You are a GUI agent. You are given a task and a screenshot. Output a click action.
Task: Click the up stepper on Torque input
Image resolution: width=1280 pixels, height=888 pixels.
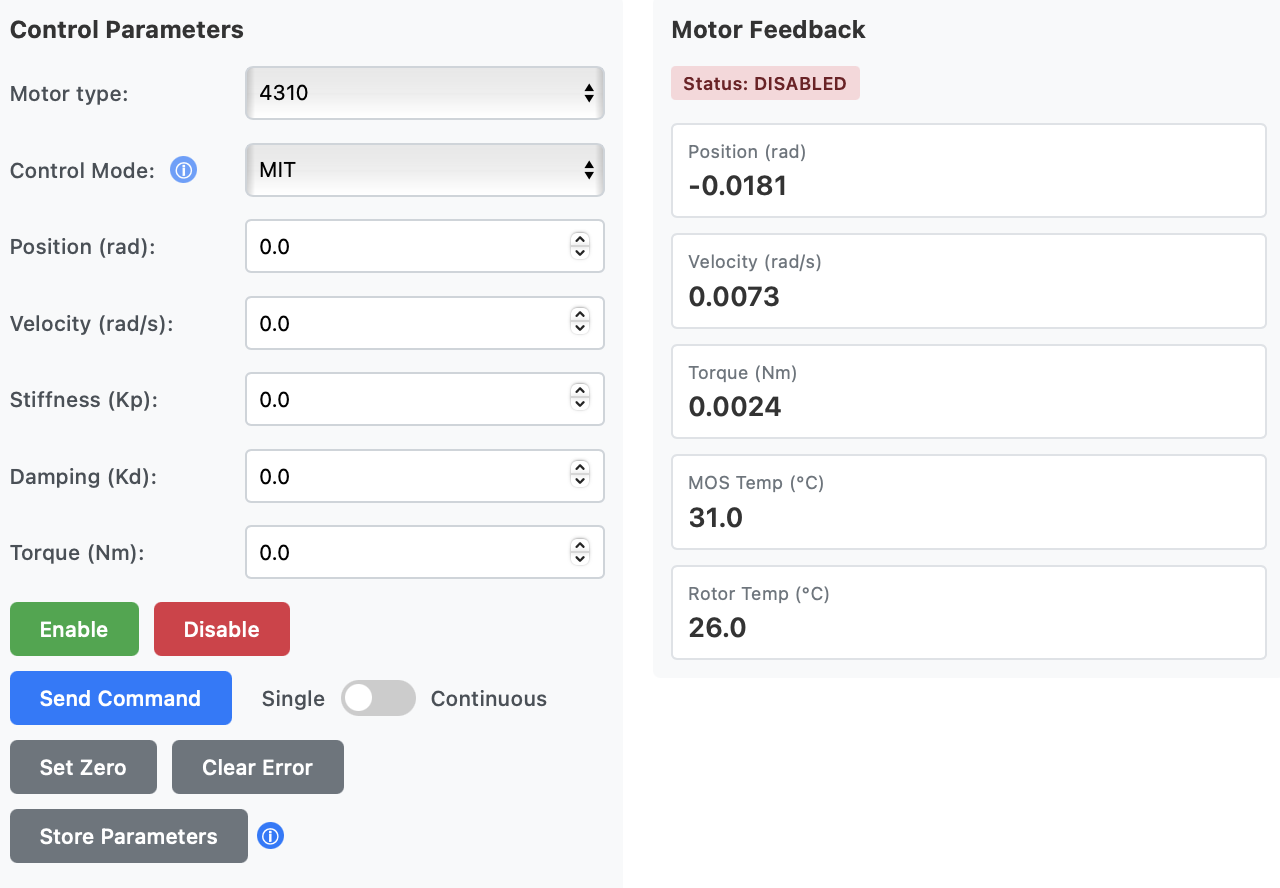(x=579, y=546)
